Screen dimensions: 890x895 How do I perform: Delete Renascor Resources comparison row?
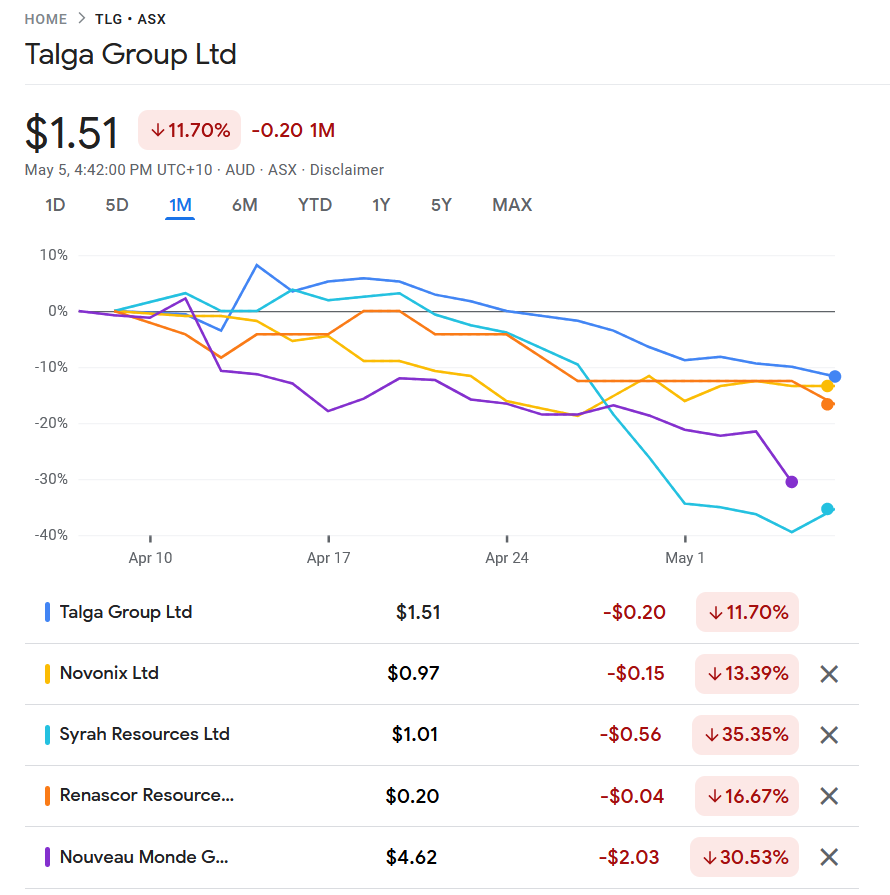coord(828,796)
